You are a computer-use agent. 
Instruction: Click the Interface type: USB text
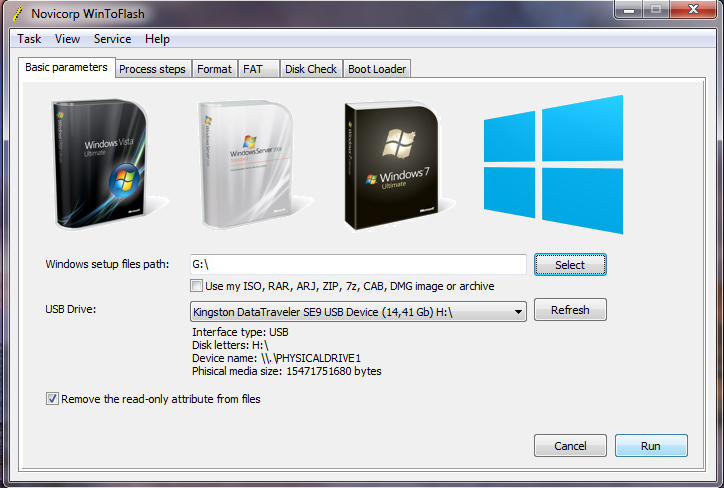point(240,332)
